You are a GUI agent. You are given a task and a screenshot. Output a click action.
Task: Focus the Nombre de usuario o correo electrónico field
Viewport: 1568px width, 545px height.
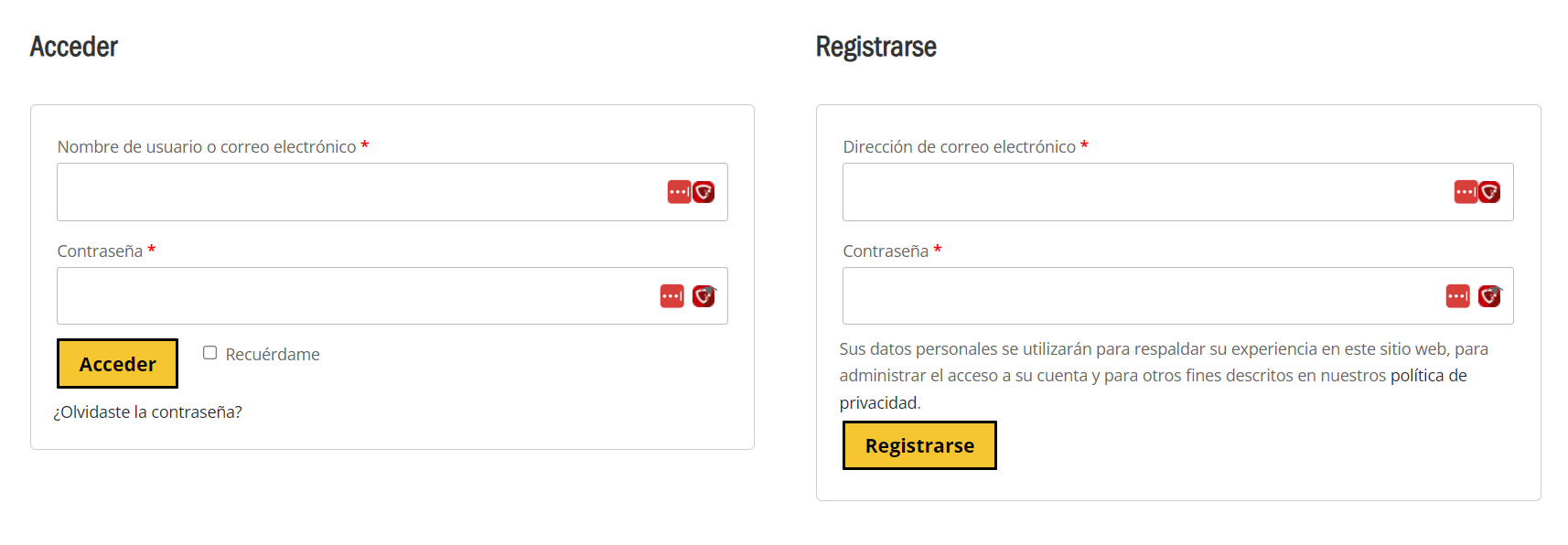(x=392, y=192)
